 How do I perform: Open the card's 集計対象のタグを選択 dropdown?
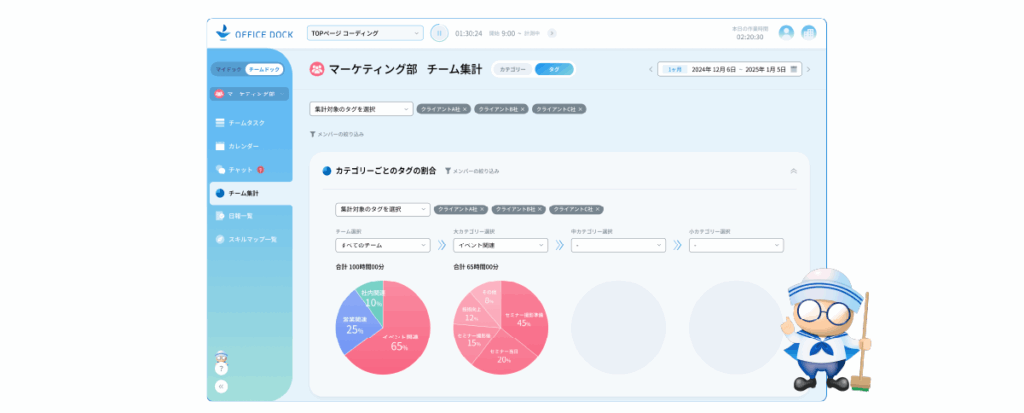point(383,209)
